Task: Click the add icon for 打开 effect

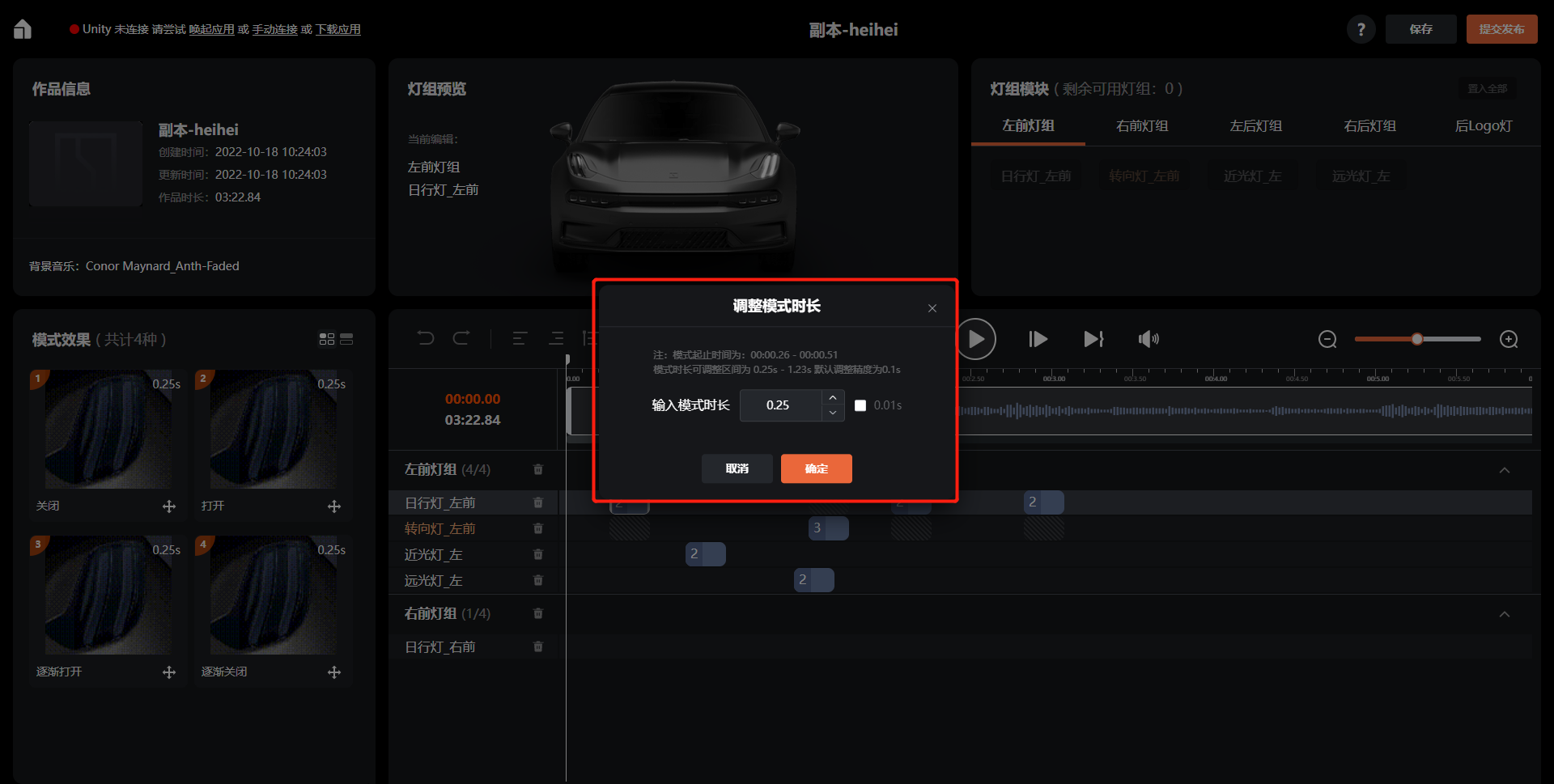Action: (334, 506)
